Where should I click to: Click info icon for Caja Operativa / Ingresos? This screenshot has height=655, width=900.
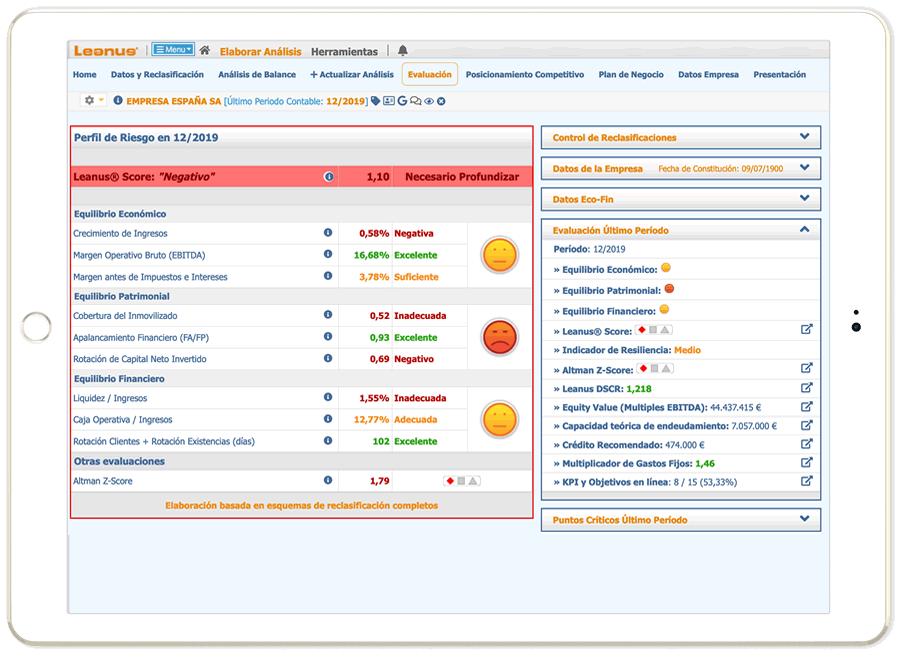[x=328, y=418]
